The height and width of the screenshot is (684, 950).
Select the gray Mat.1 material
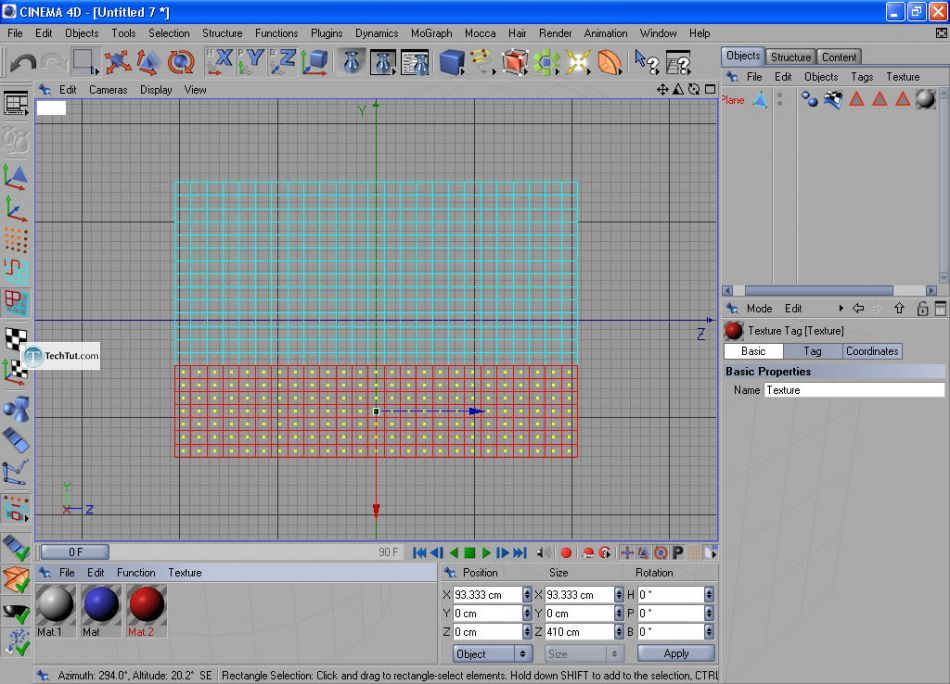click(x=55, y=611)
